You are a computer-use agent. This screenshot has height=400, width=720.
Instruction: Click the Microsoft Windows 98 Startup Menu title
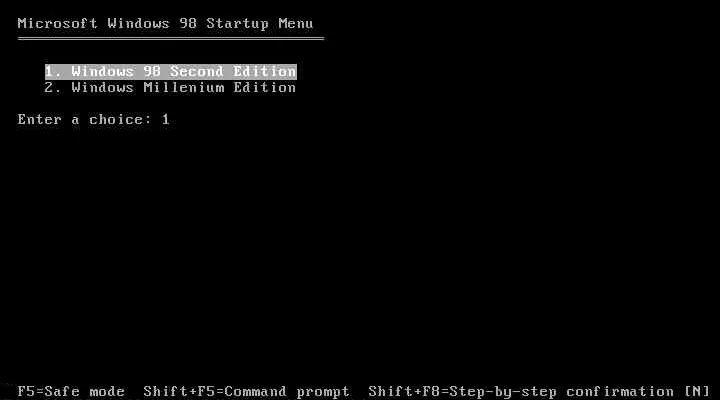[165, 23]
